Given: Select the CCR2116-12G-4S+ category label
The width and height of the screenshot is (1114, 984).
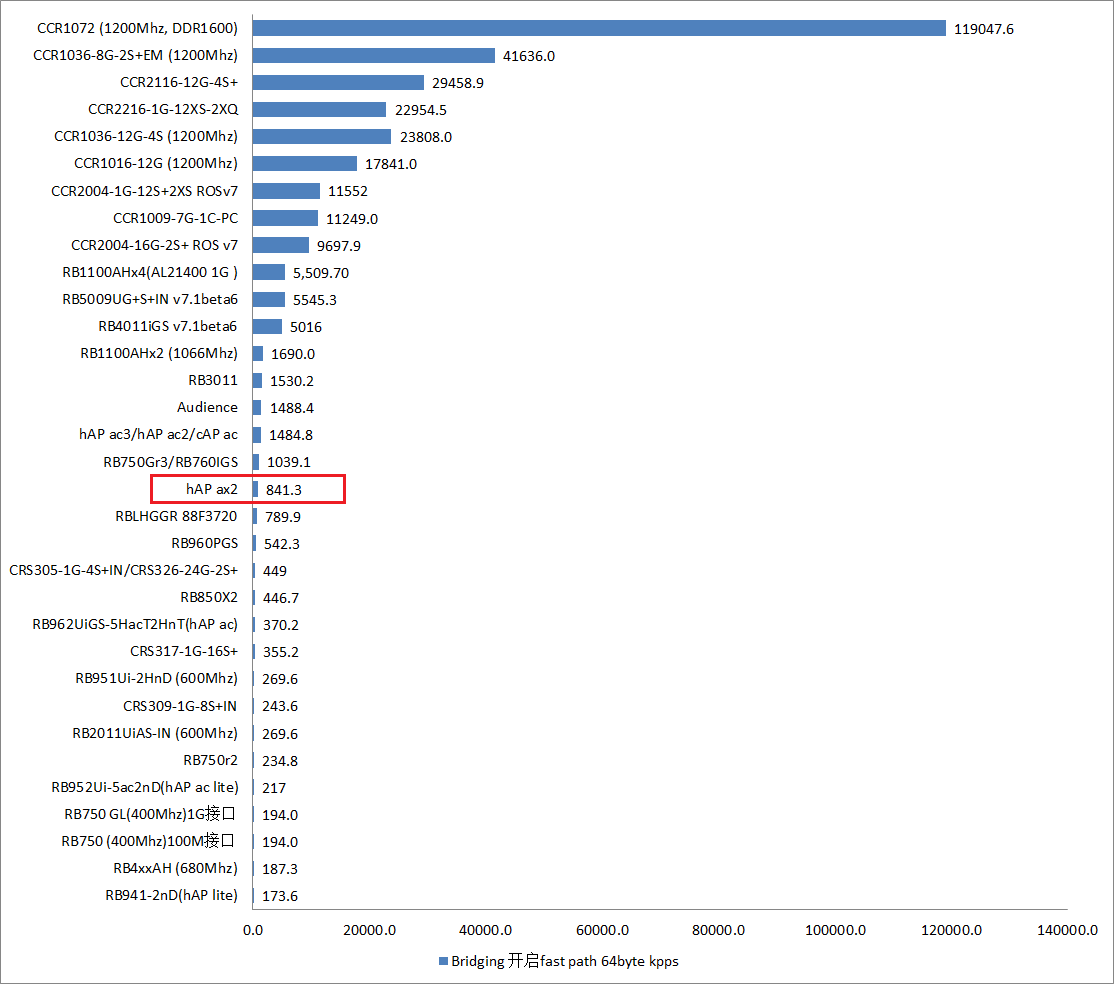Looking at the screenshot, I should pyautogui.click(x=179, y=82).
